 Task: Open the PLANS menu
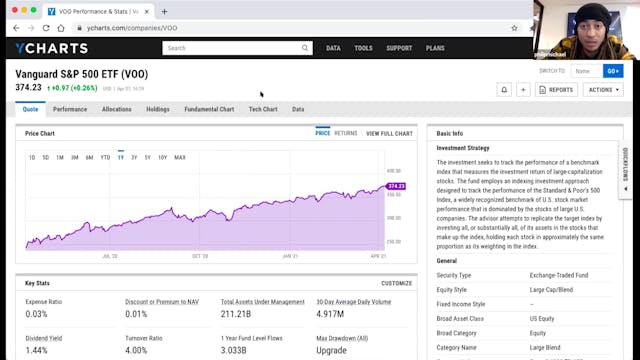click(435, 48)
